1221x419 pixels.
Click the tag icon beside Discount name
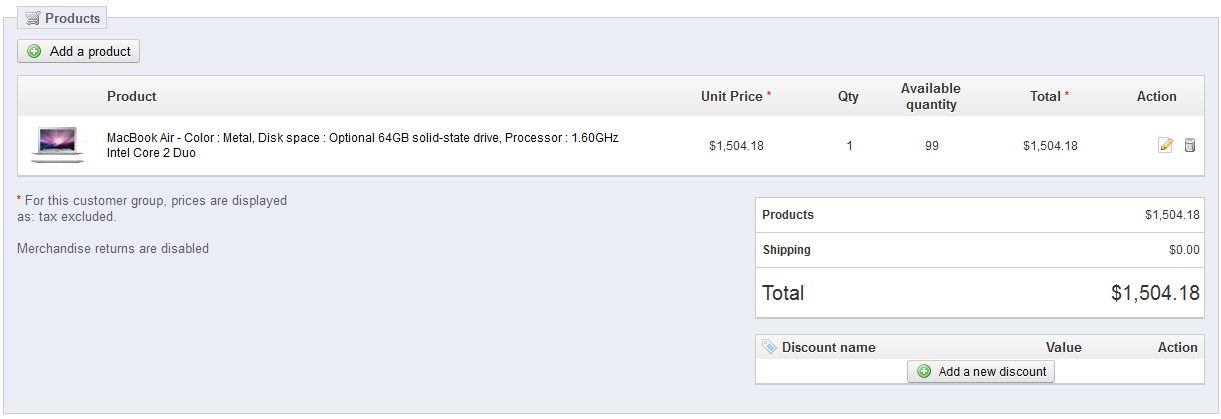coord(769,347)
